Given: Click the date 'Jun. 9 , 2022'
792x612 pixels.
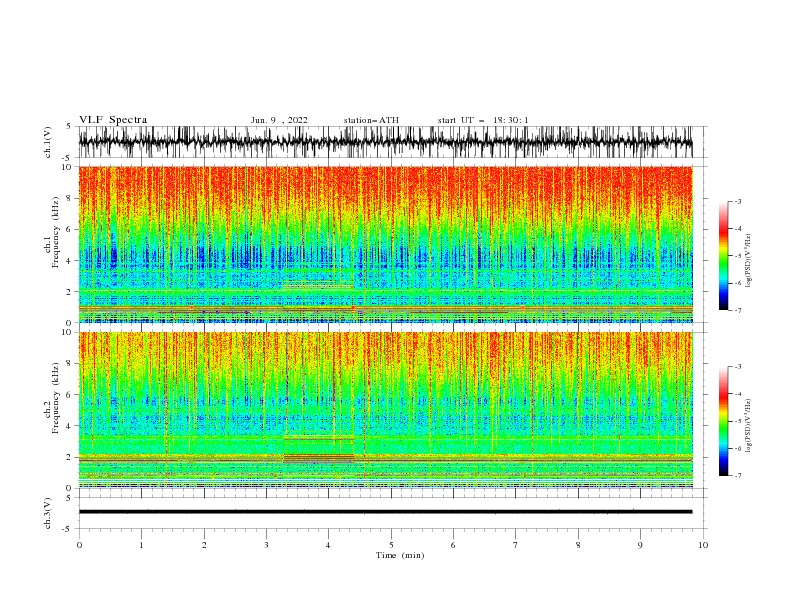Looking at the screenshot, I should coord(279,120).
